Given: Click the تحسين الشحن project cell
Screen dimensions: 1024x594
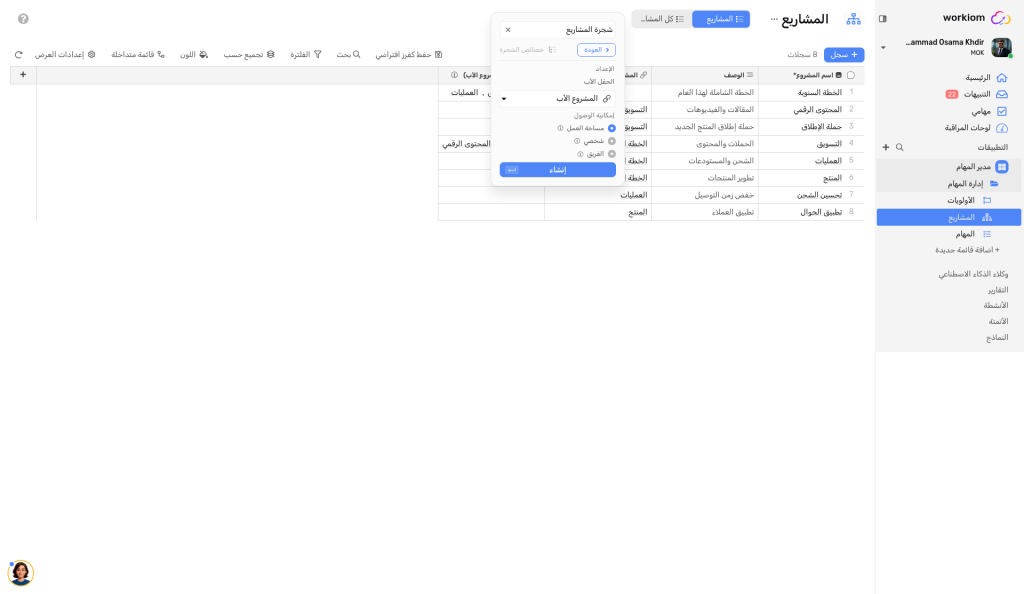Looking at the screenshot, I should pos(810,195).
